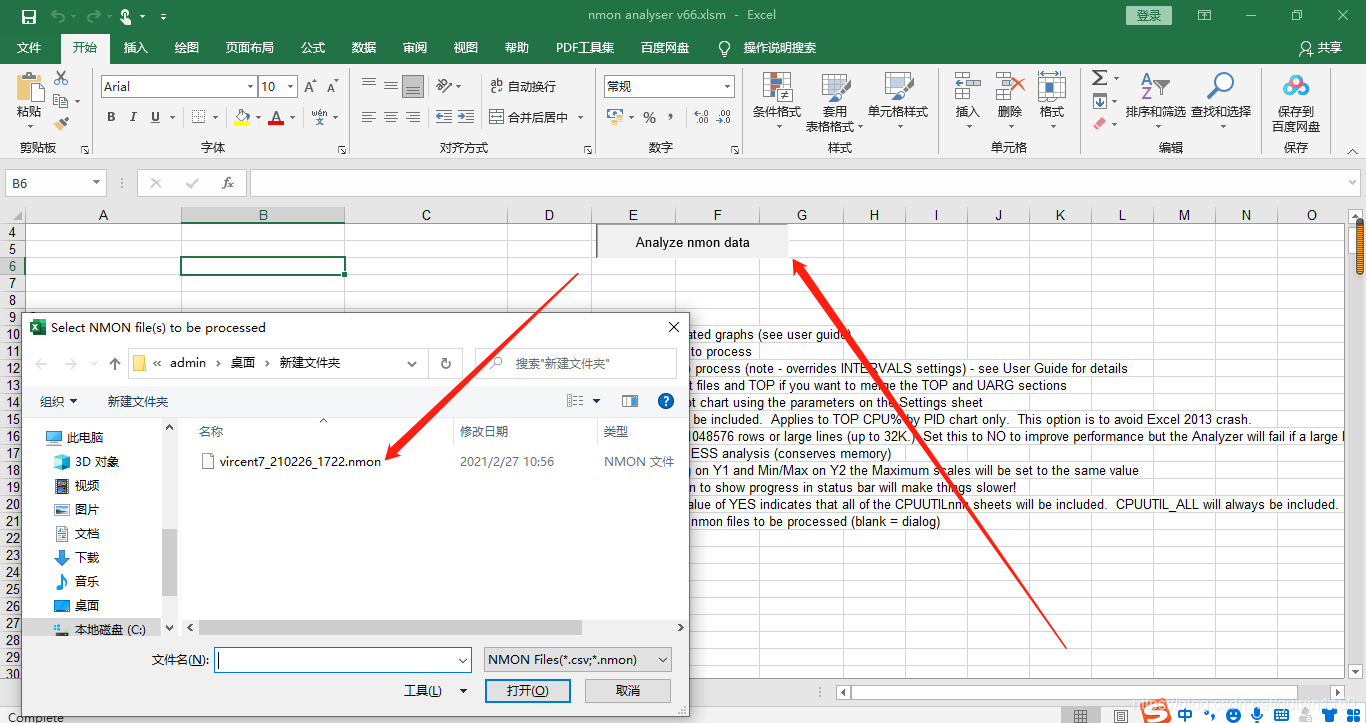Select 此电脑 in the navigation tree
This screenshot has height=723, width=1366.
tap(76, 438)
